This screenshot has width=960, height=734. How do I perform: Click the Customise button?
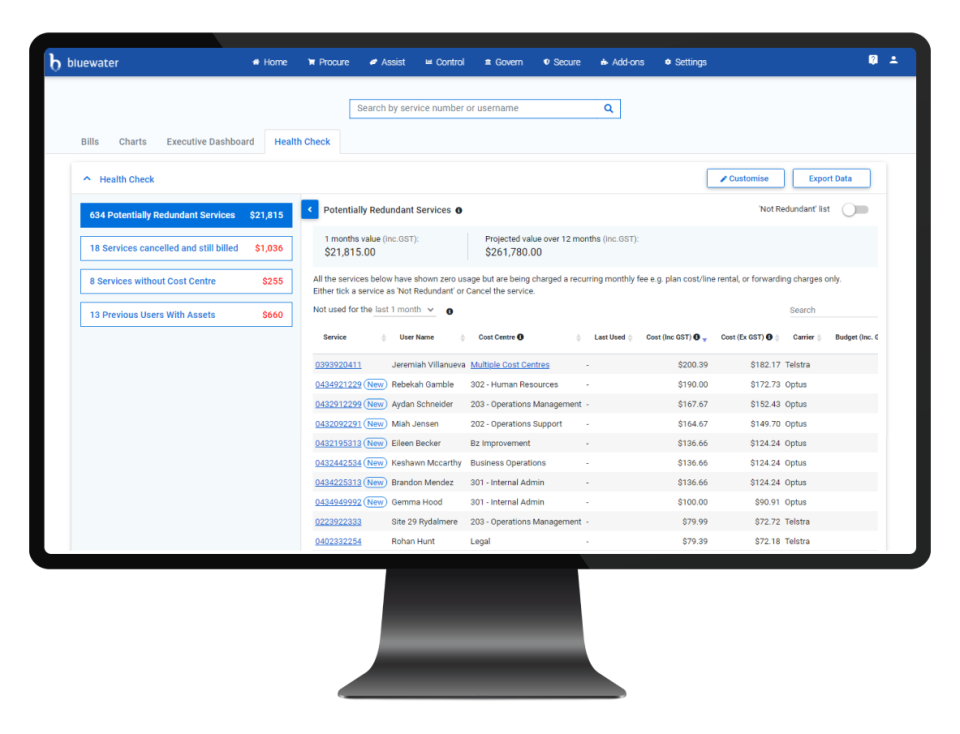[x=745, y=178]
